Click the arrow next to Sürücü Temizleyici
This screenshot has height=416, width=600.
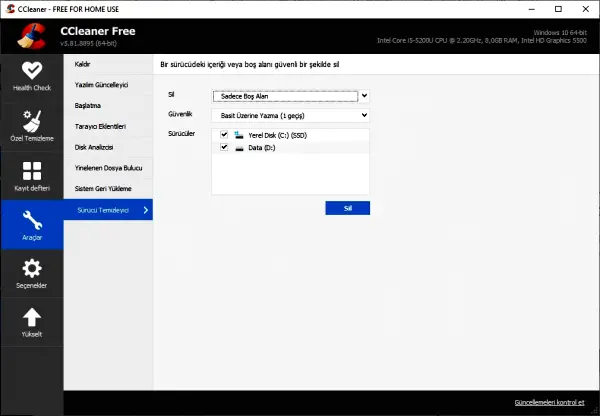pos(146,210)
